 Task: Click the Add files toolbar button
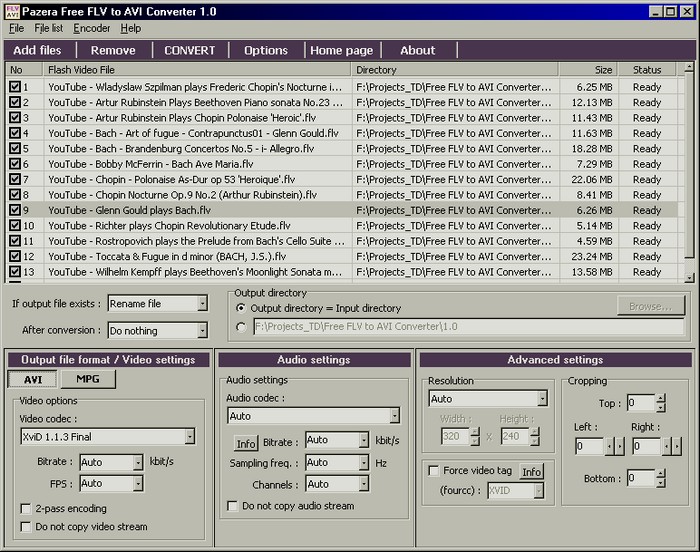37,50
